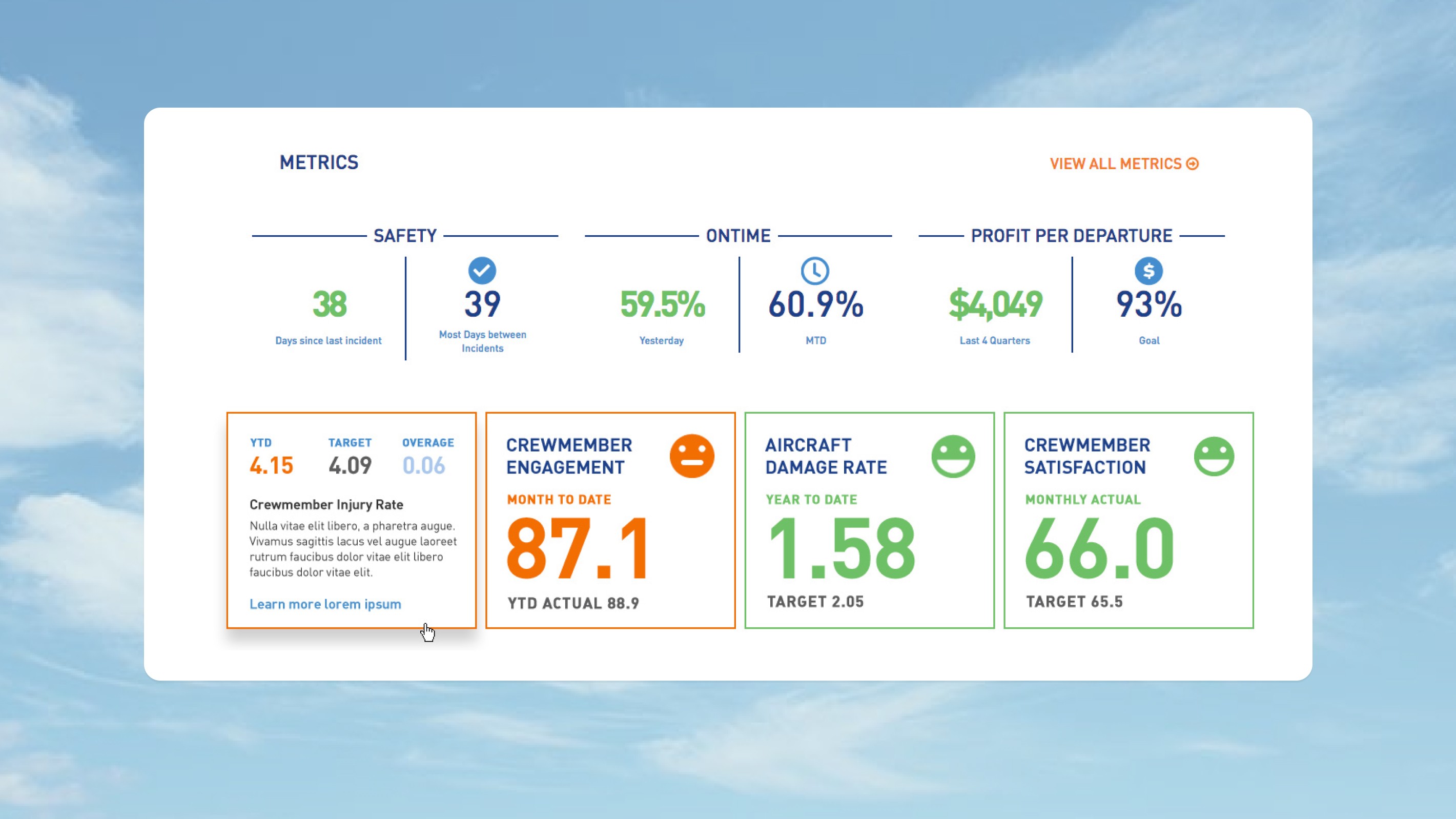Click the YEAR TO DATE label
The height and width of the screenshot is (819, 1456).
811,500
